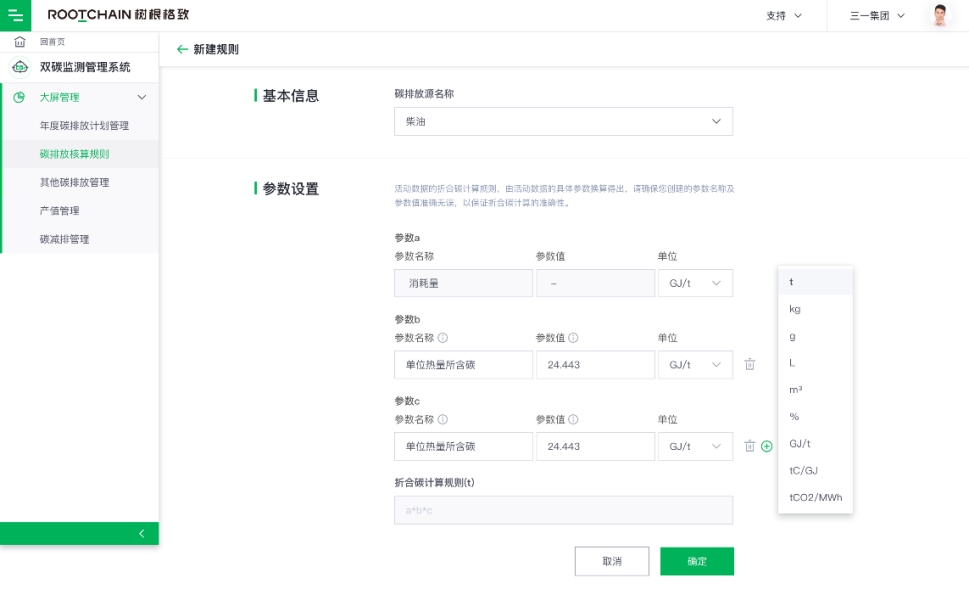This screenshot has height=606, width=969.
Task: Click the back arrow next to 新建规则
Action: (x=181, y=49)
